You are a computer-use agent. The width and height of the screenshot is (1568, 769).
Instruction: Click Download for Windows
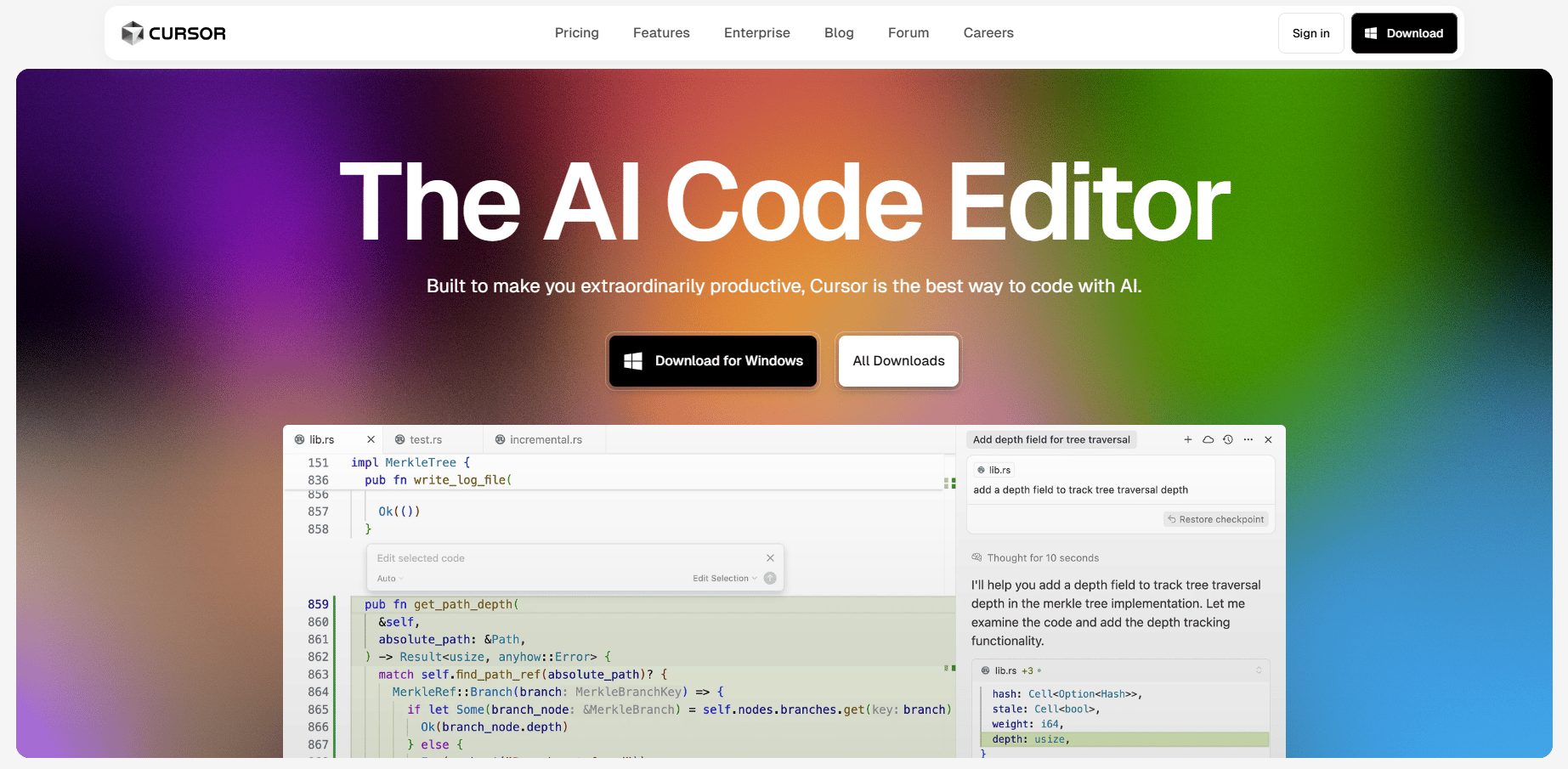(713, 361)
